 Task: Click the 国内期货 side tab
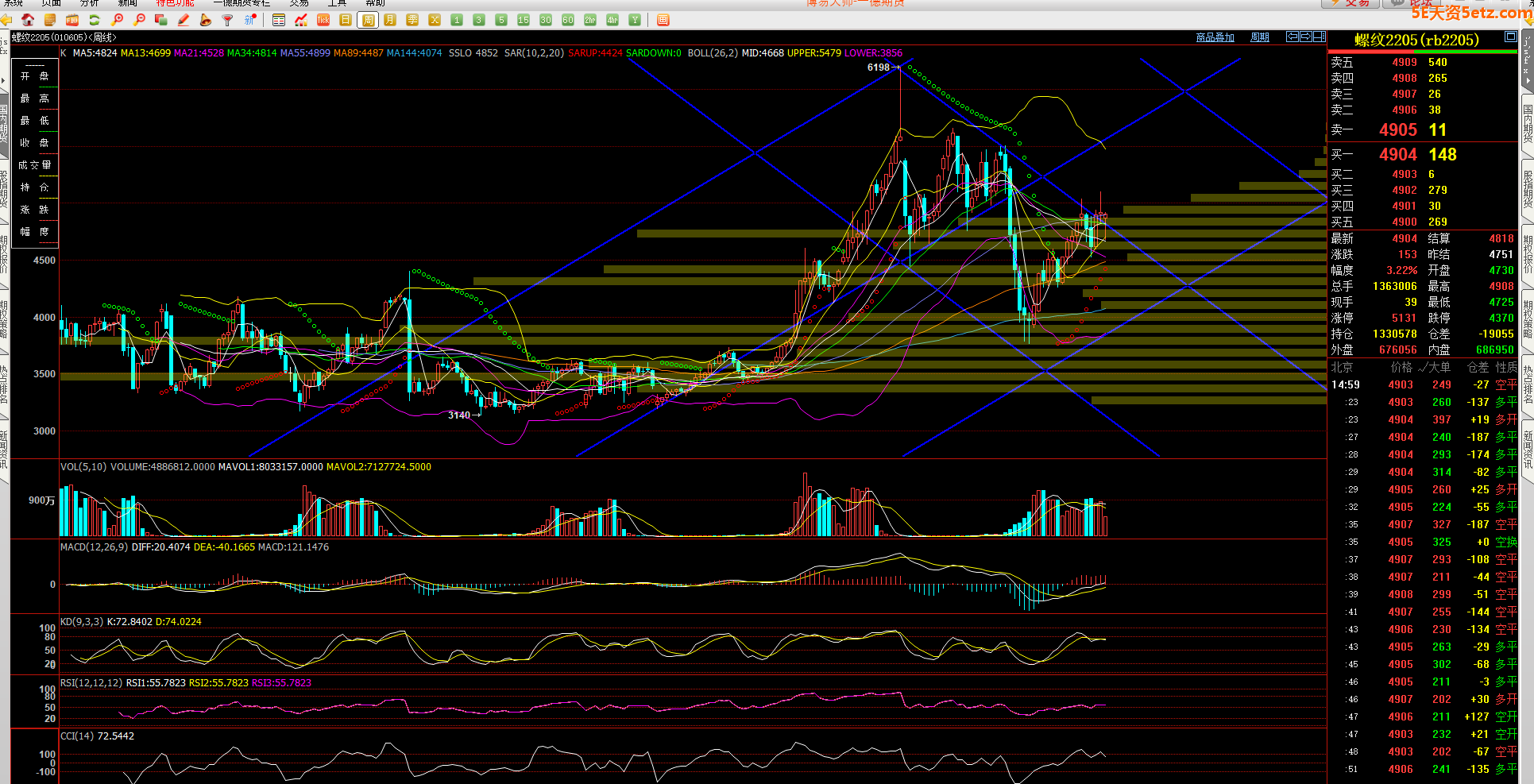coord(1527,123)
